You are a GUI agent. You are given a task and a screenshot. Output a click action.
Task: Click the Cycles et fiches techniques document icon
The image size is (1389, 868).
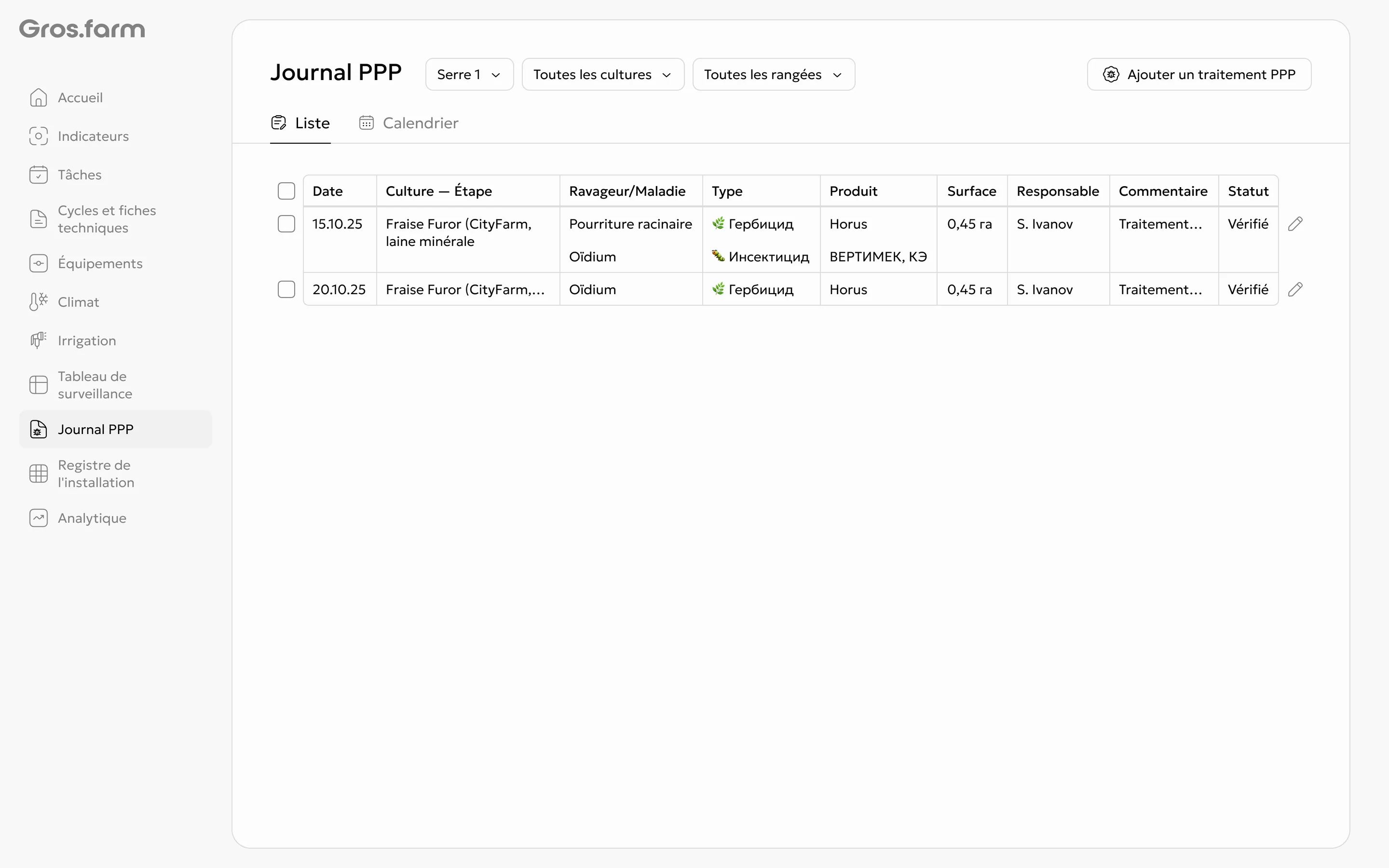39,219
